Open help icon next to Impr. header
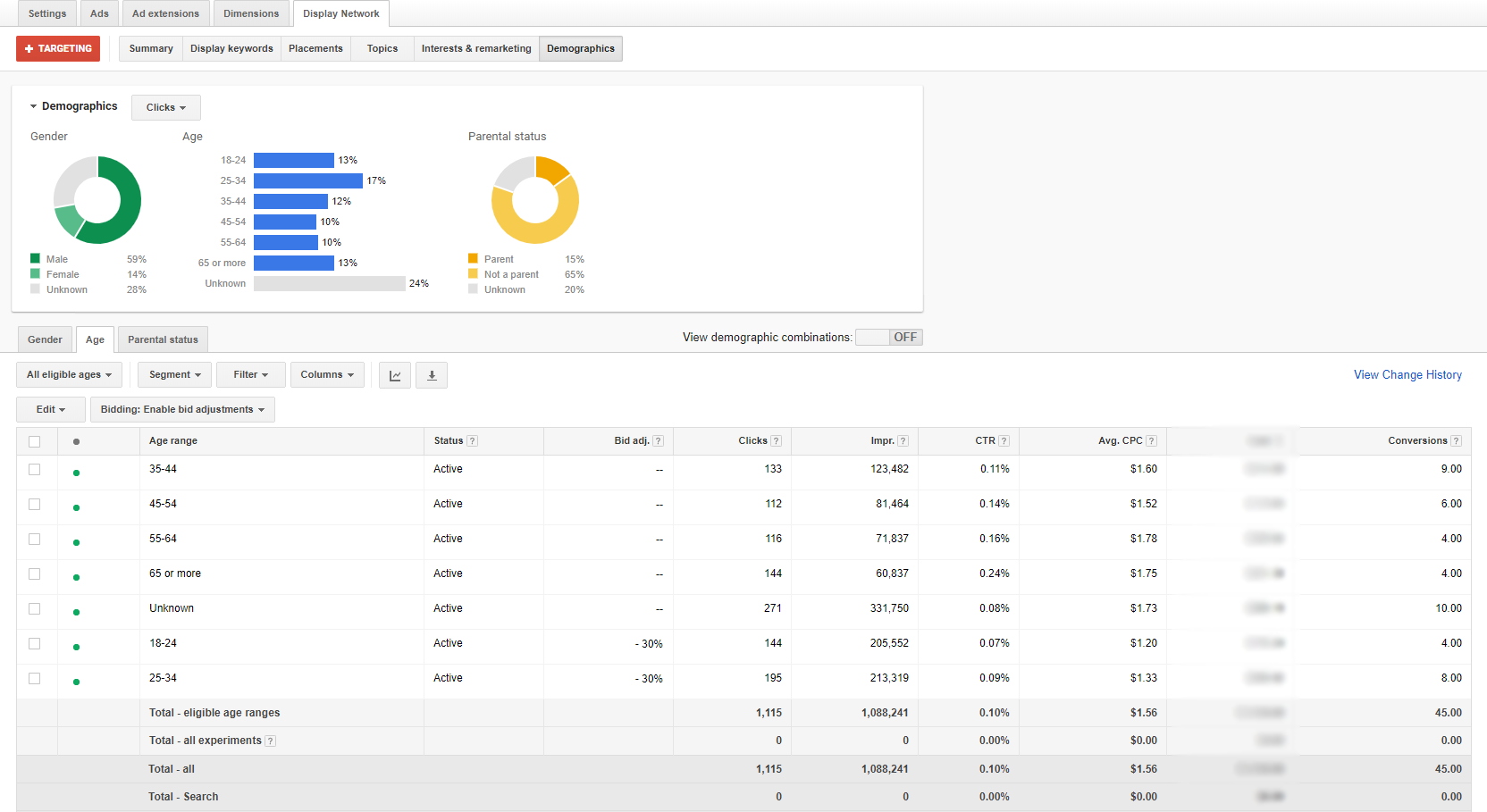The image size is (1487, 812). pyautogui.click(x=903, y=441)
